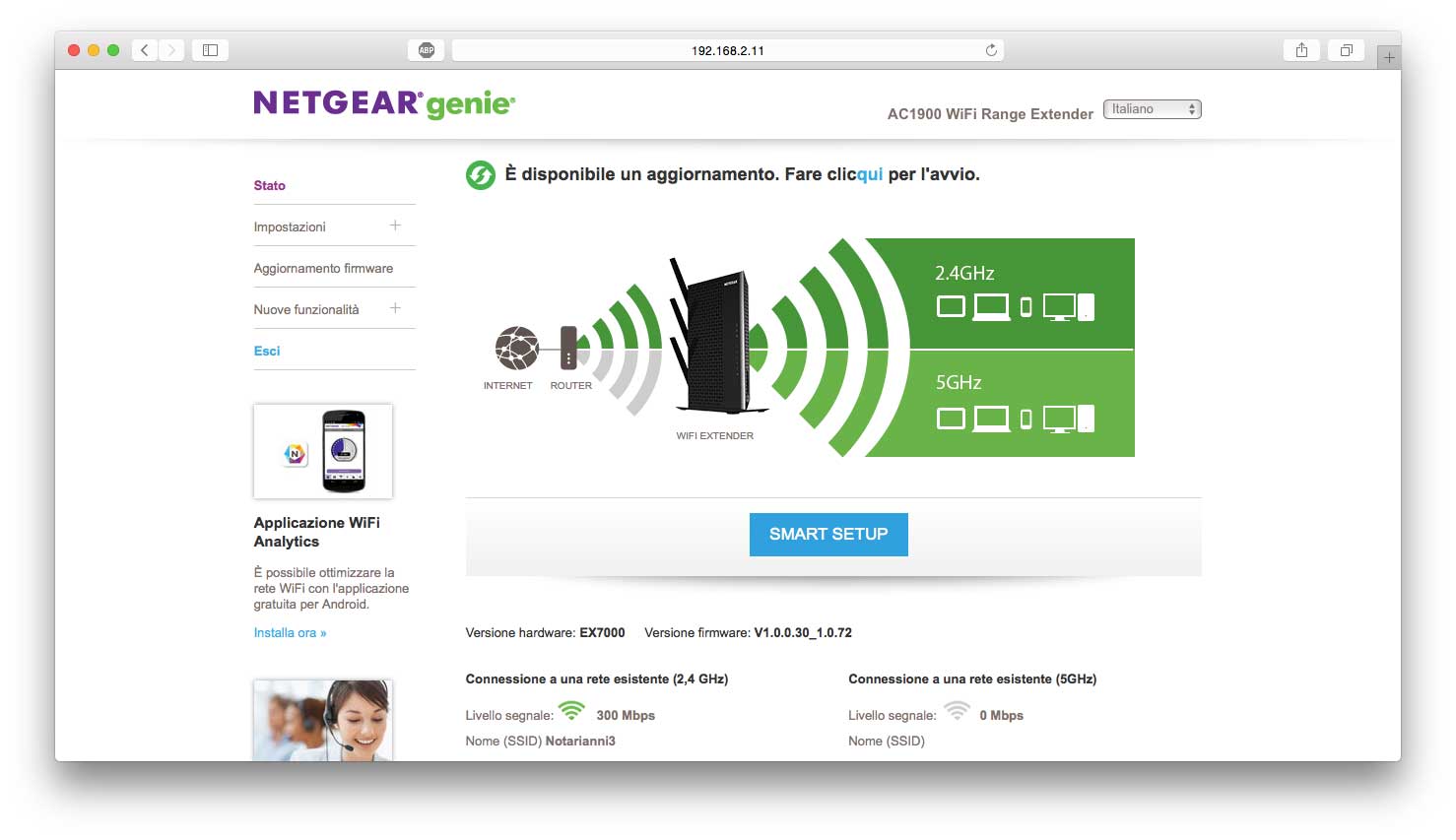Click the Installa ora link
This screenshot has width=1456, height=840.
(290, 633)
